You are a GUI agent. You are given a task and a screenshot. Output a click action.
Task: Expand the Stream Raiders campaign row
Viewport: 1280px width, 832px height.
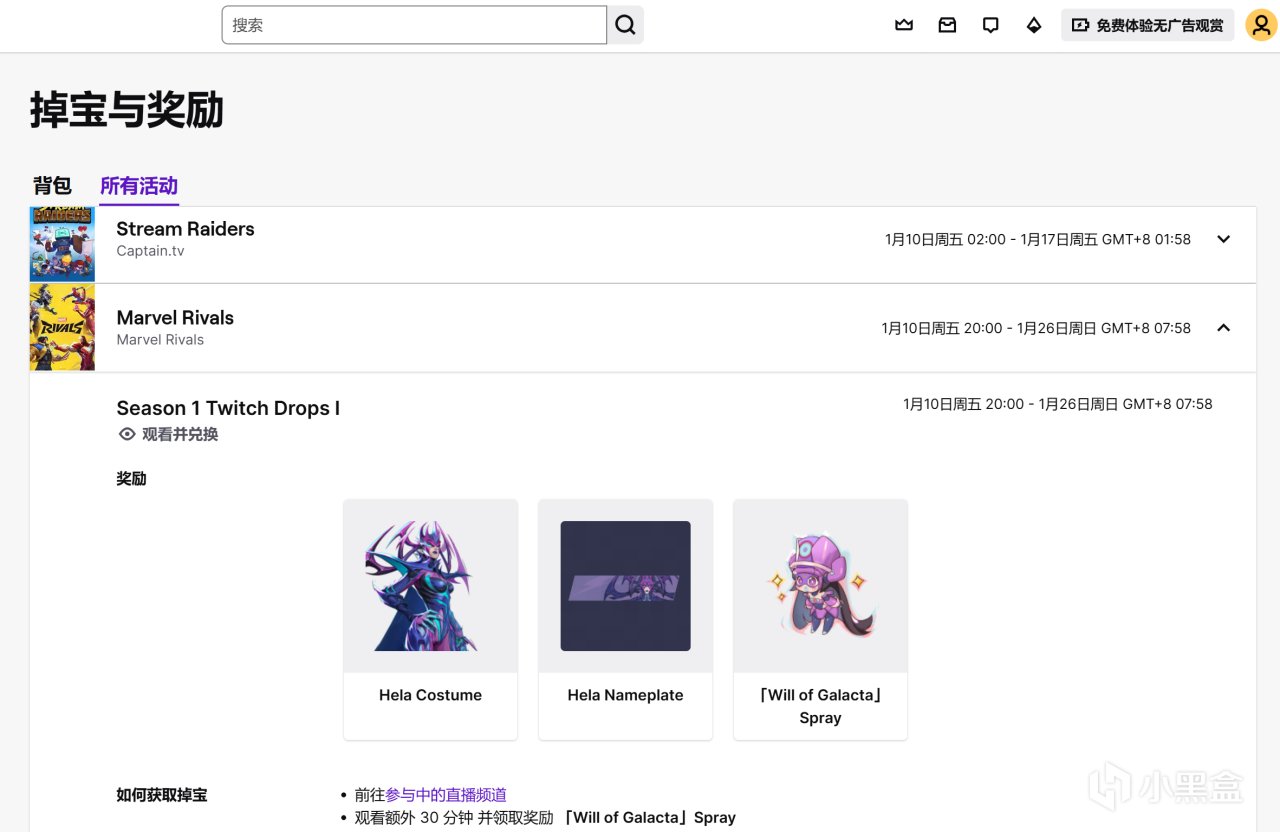(x=1223, y=239)
